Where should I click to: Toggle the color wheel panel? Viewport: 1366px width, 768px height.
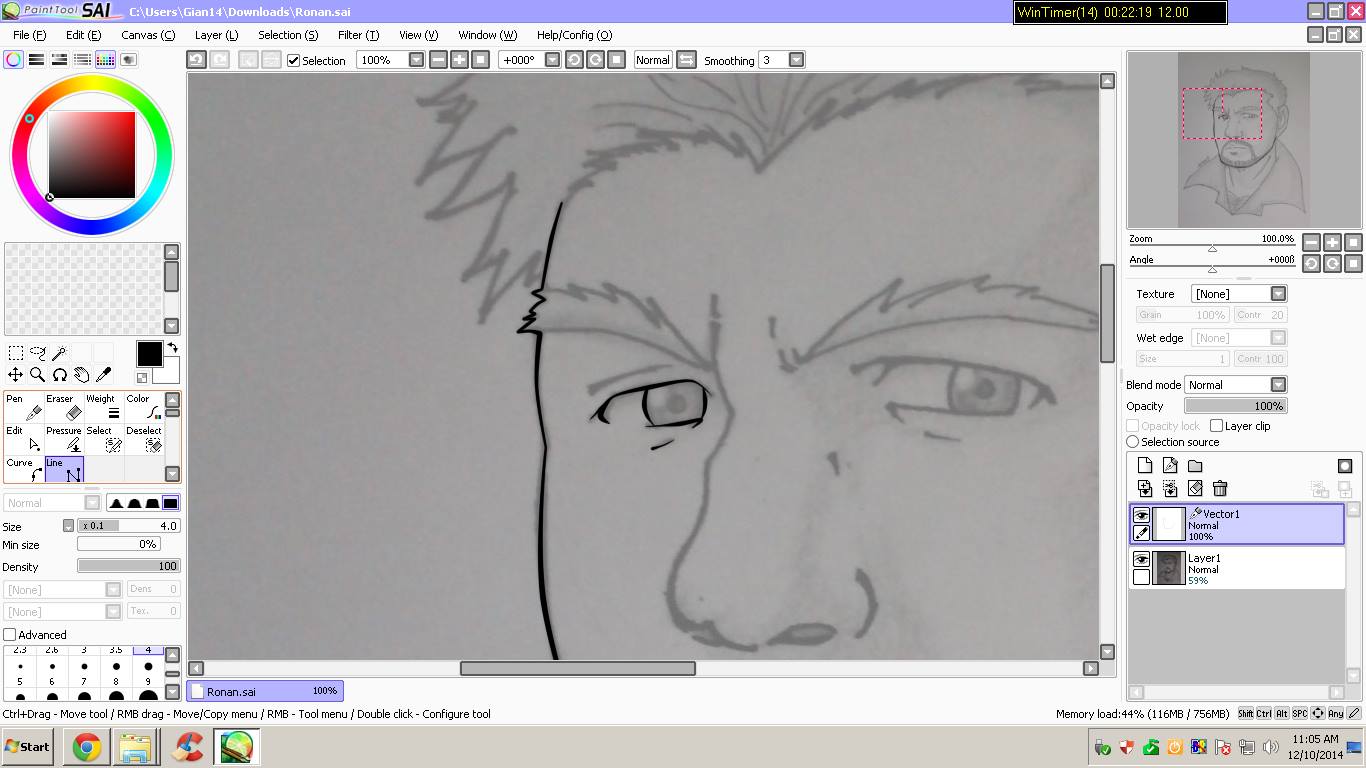click(13, 60)
